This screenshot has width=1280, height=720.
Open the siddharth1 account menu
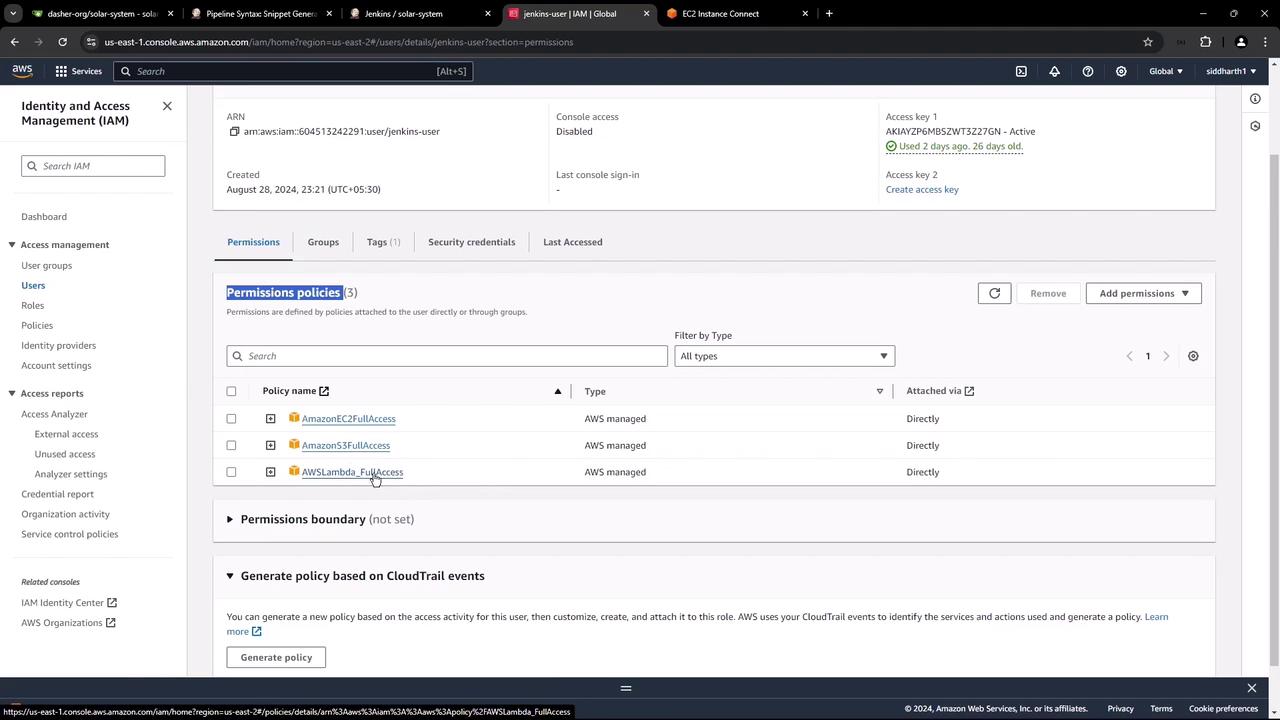click(x=1231, y=71)
